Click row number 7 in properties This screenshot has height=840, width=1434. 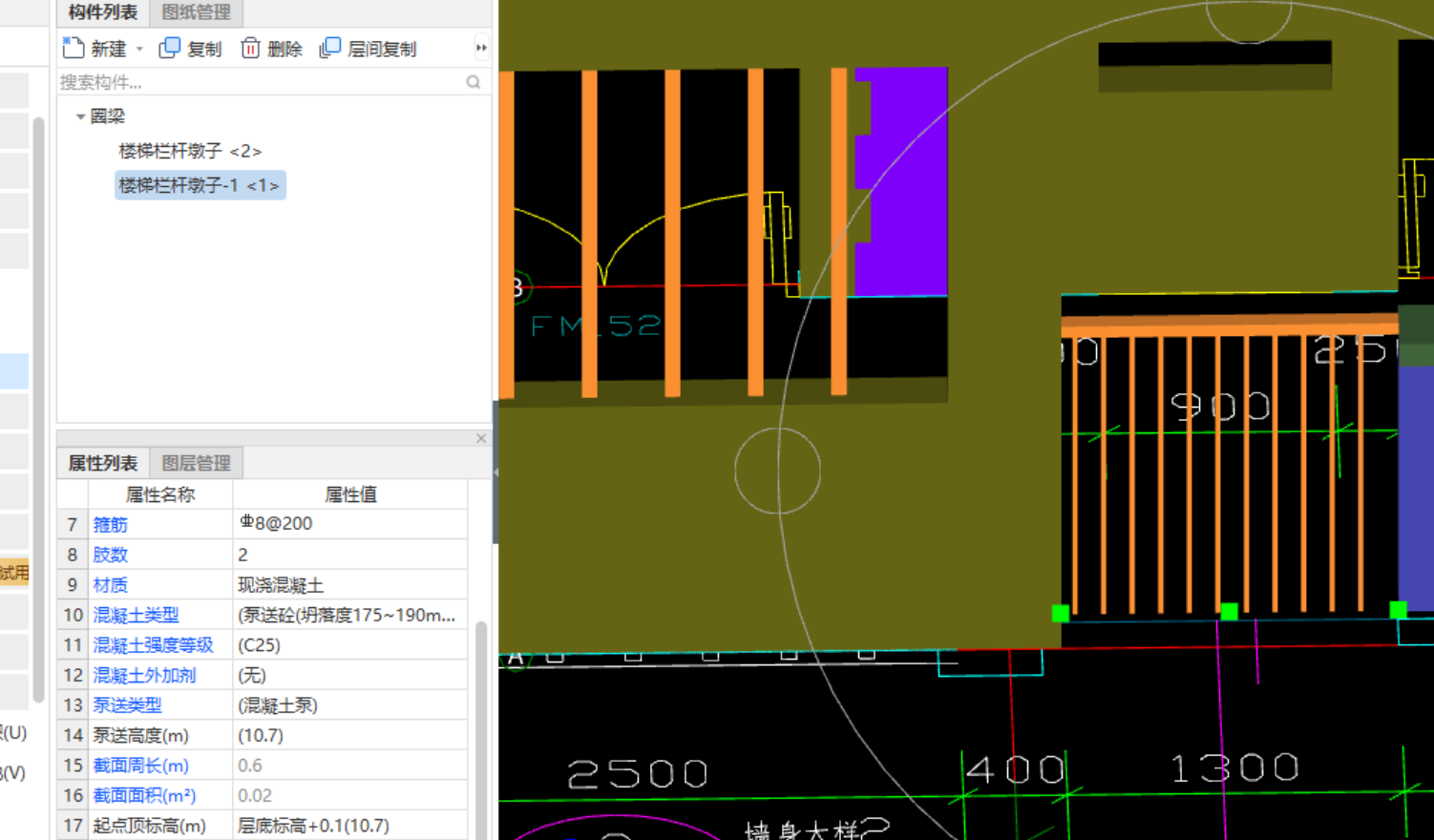(x=73, y=524)
